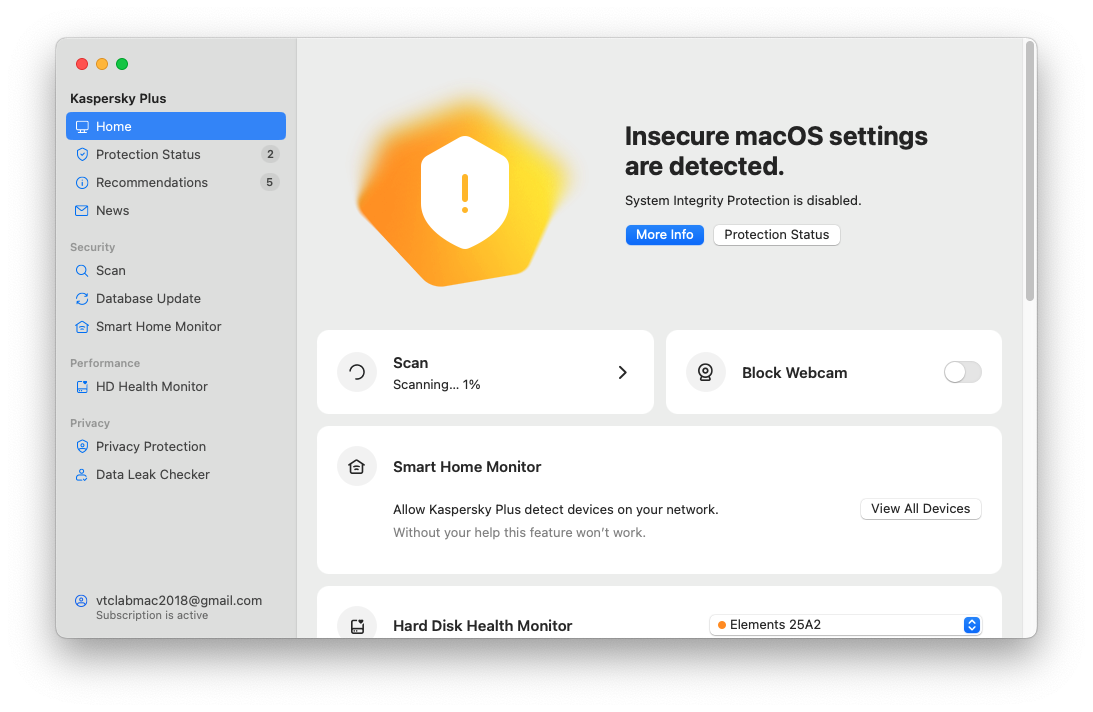Click the View All Devices button
This screenshot has width=1093, height=712.
coord(920,509)
